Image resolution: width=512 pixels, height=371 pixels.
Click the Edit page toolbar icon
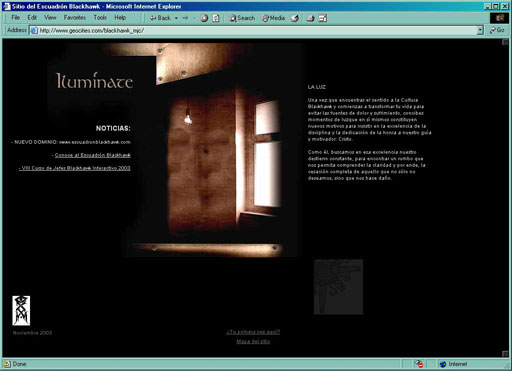coord(323,18)
